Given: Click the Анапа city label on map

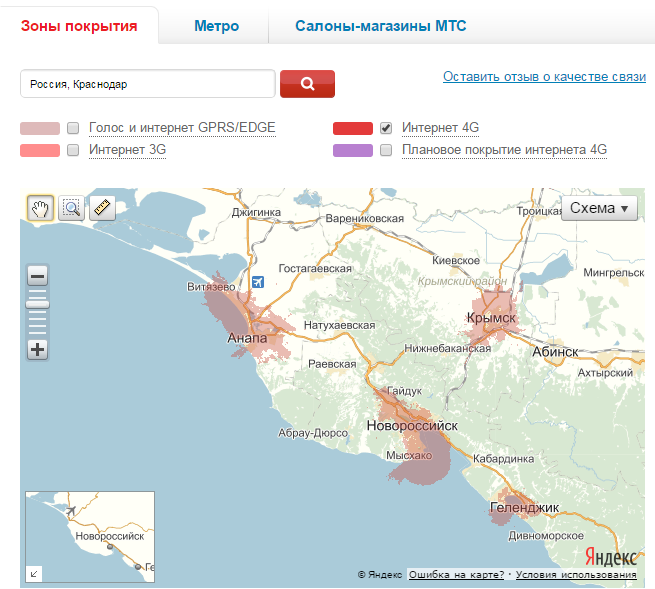Looking at the screenshot, I should pos(247,338).
